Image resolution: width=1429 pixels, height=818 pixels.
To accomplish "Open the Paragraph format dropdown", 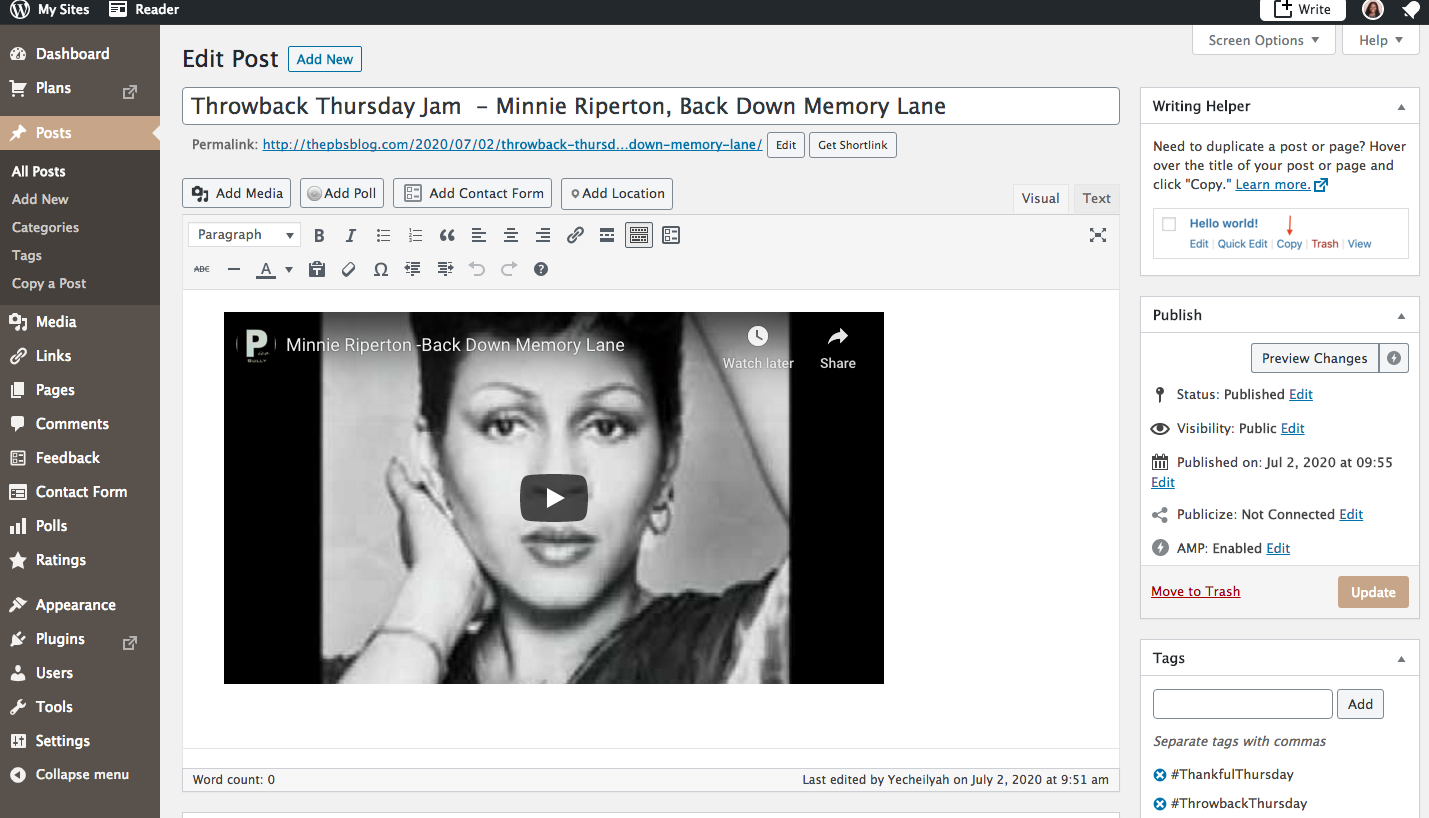I will pos(244,235).
